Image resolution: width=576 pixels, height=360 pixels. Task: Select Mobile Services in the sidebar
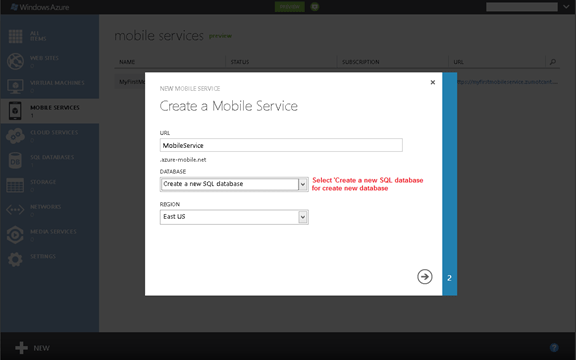click(x=50, y=111)
